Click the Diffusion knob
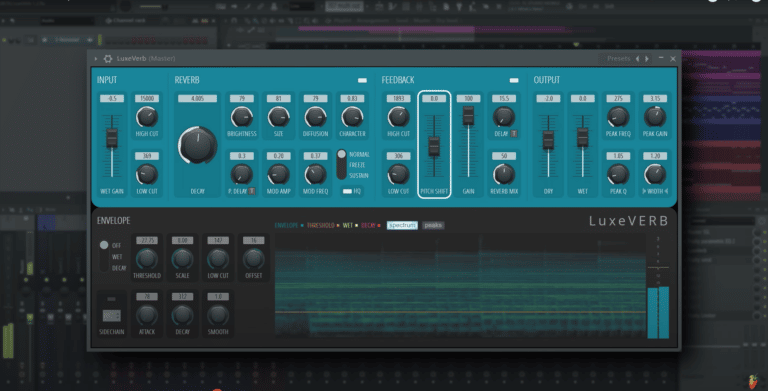768x391 pixels. [x=315, y=117]
